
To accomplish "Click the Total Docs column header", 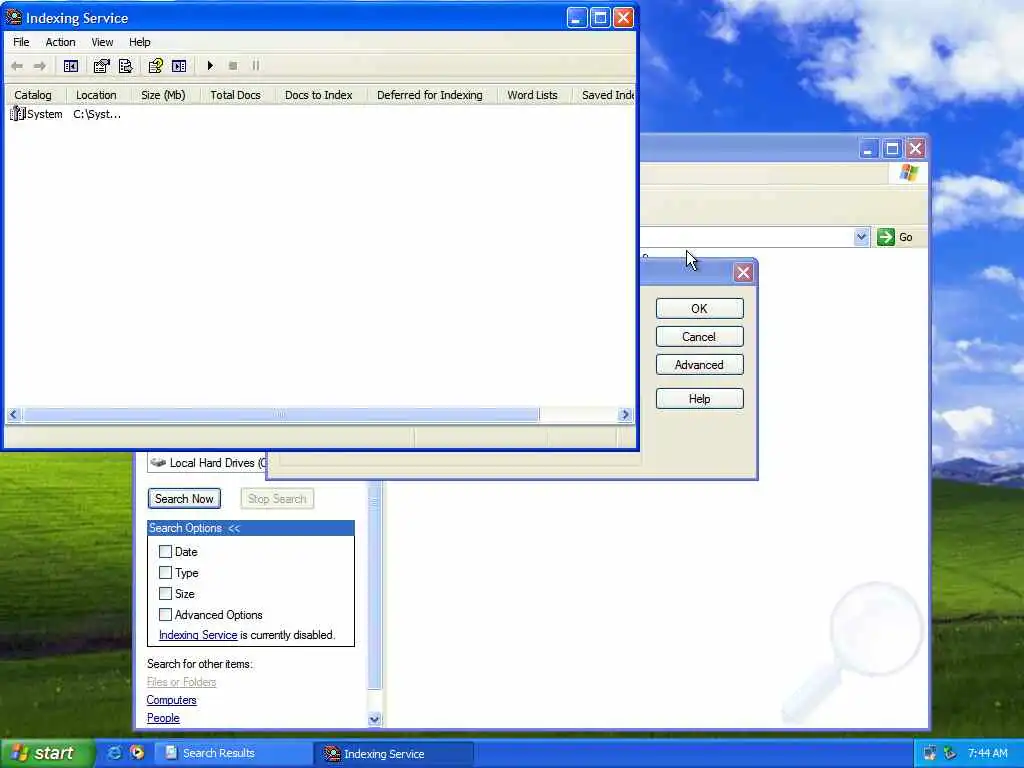I will [x=238, y=95].
